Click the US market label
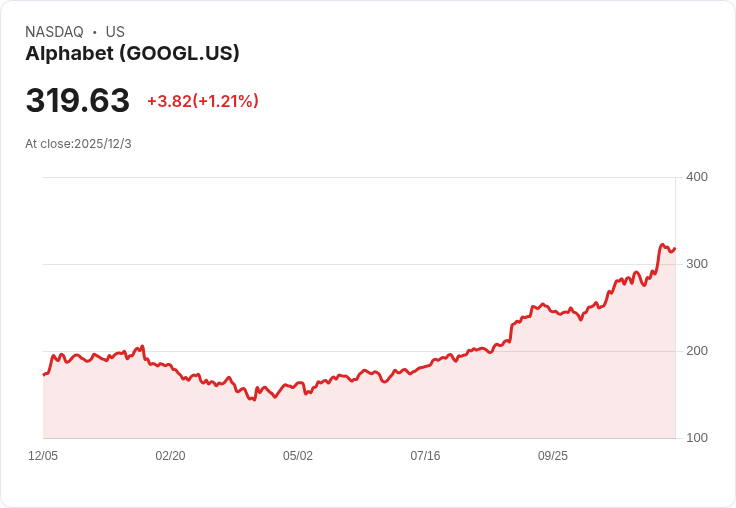This screenshot has height=508, width=736. click(115, 32)
